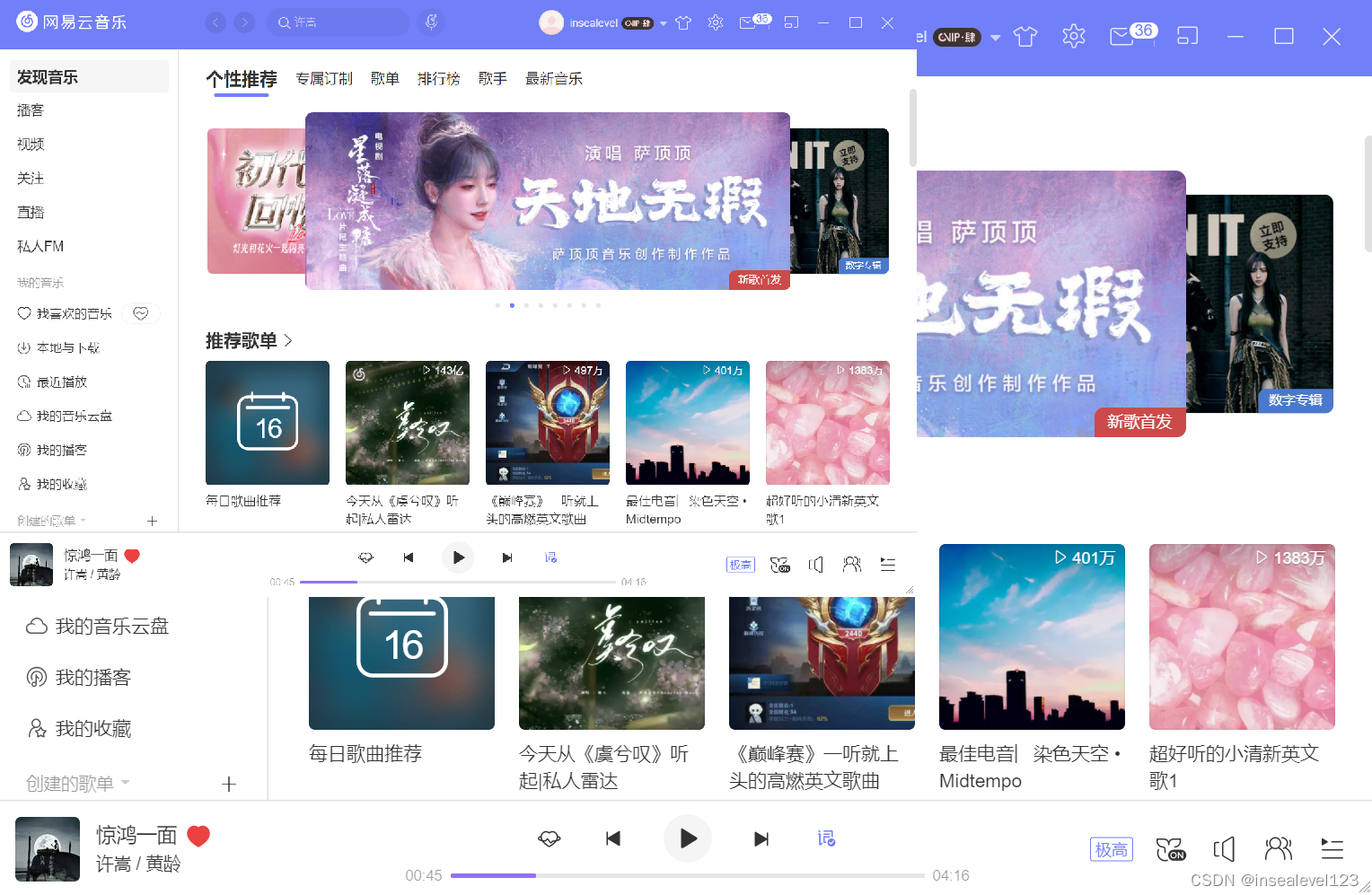
Task: Open 我的收藏 in the enlarged sidebar
Action: (79, 728)
